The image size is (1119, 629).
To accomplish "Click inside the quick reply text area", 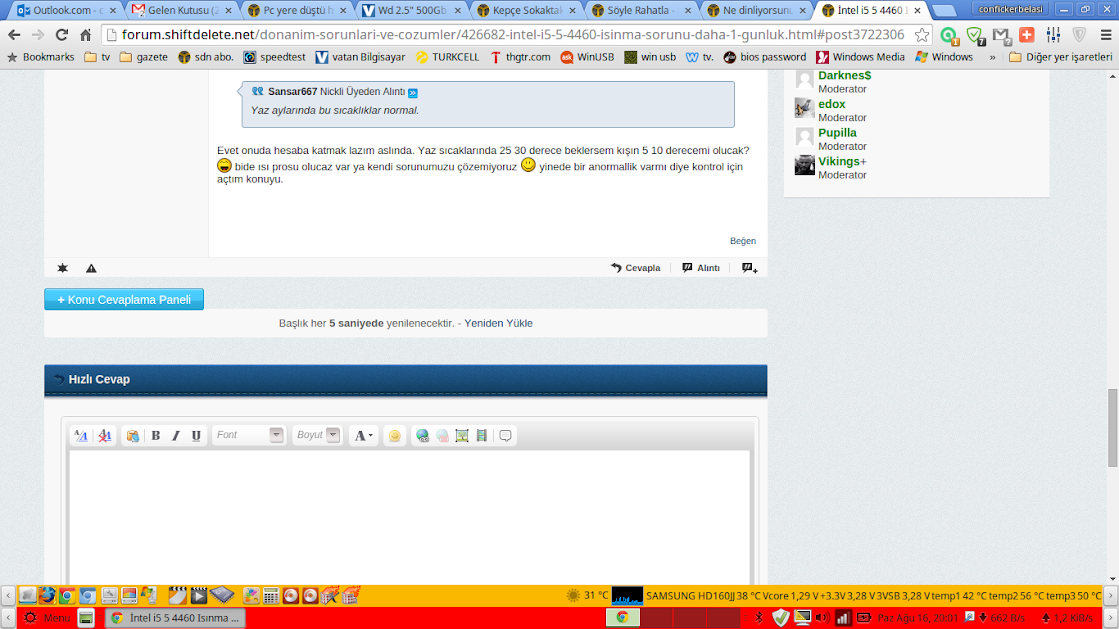I will point(410,518).
